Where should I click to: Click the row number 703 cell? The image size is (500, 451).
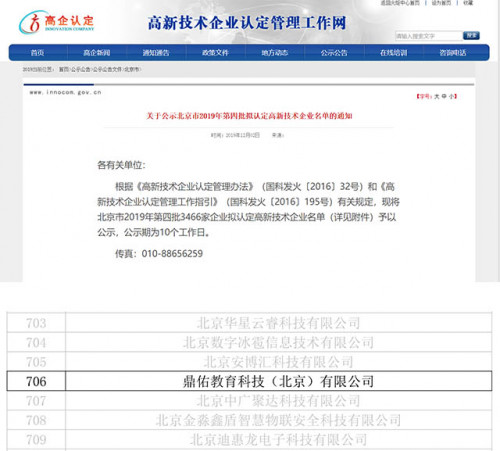36,323
